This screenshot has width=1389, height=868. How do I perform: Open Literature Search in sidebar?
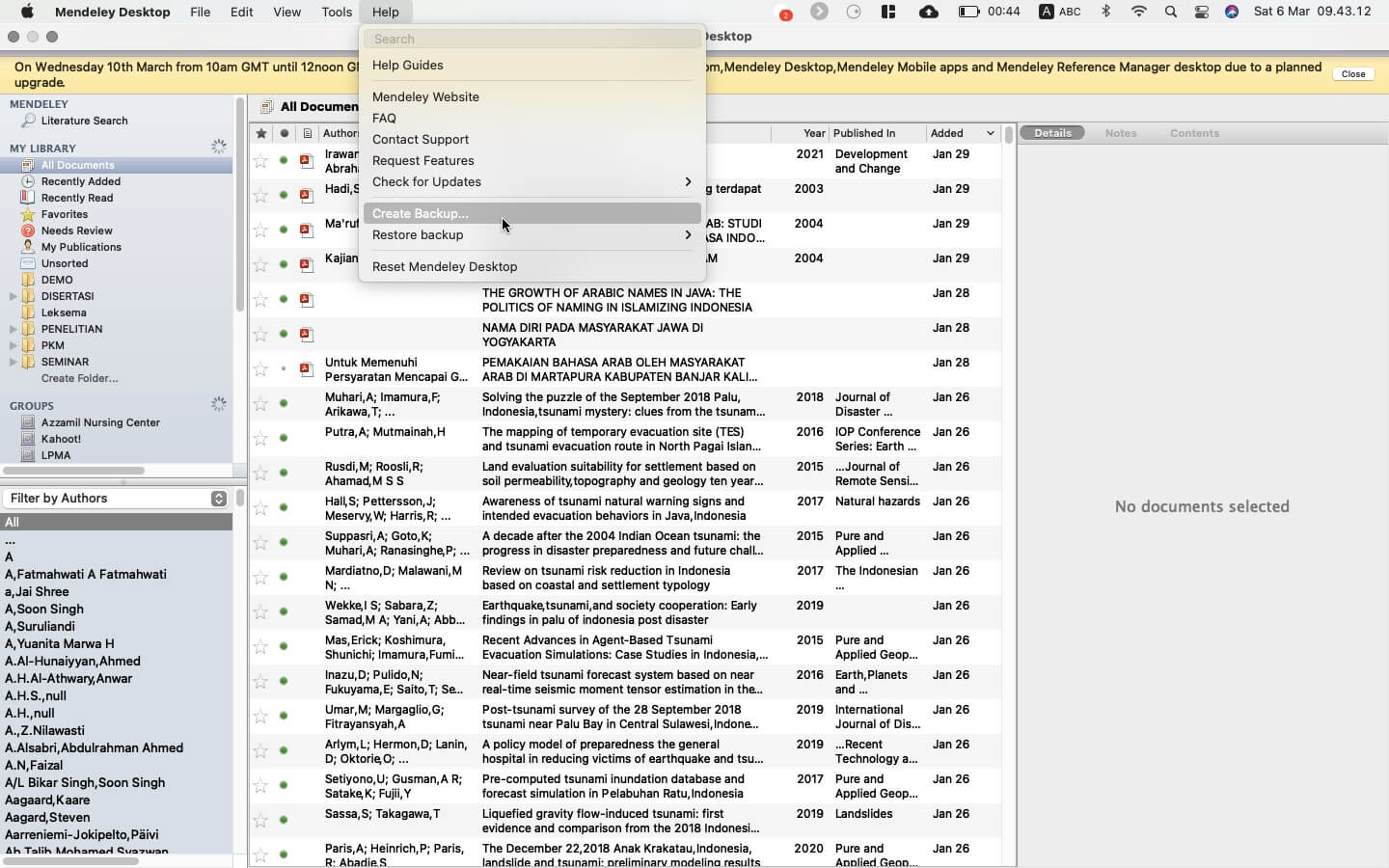[84, 121]
